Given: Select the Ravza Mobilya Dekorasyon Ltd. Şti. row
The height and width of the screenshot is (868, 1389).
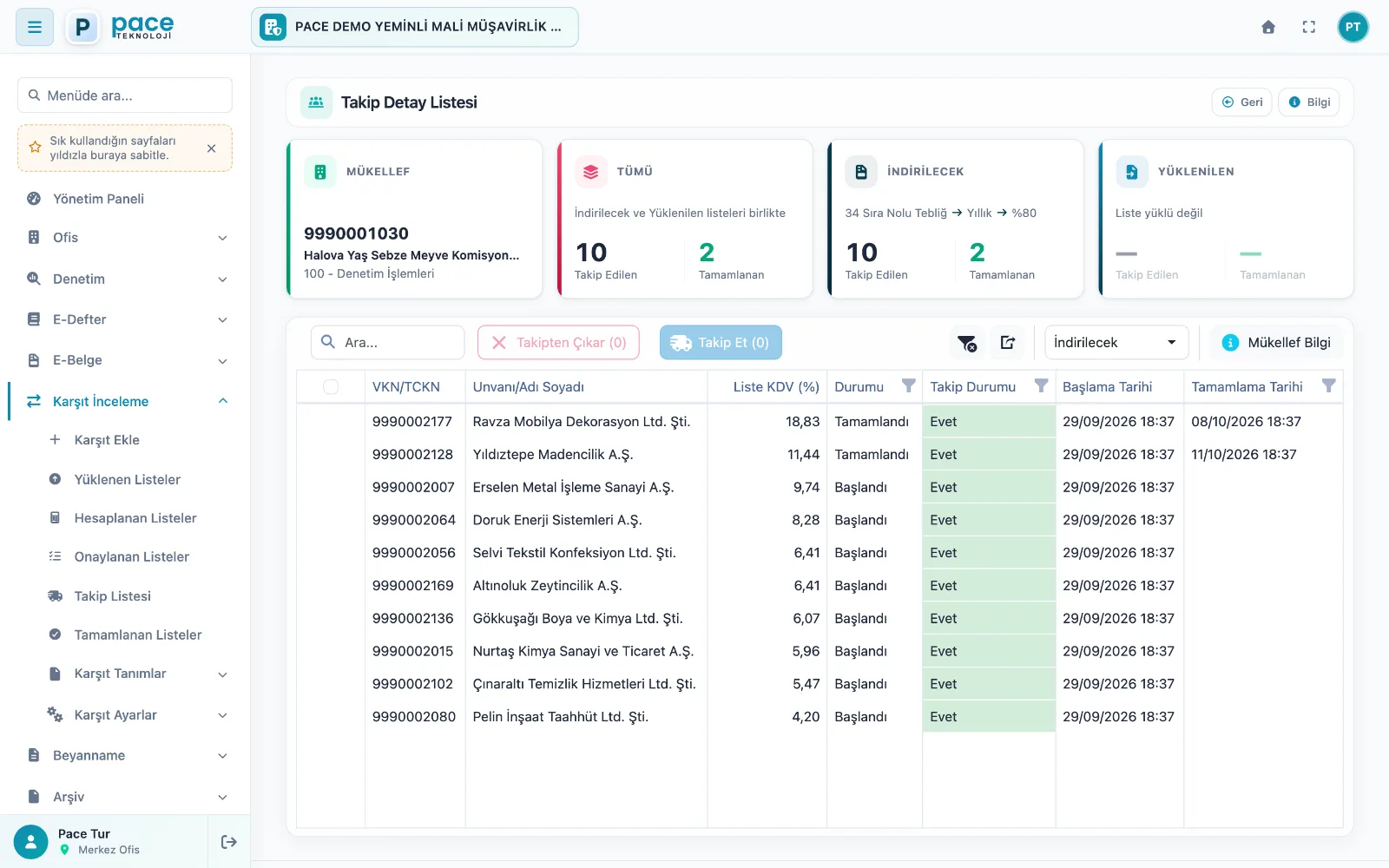Looking at the screenshot, I should pos(820,422).
